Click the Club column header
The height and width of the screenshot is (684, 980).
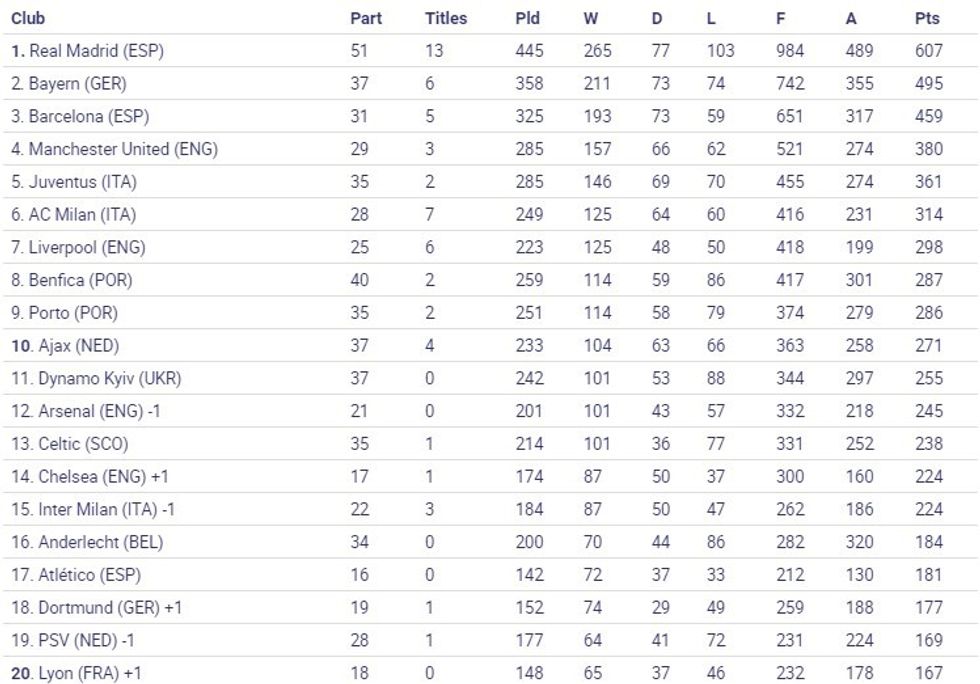(x=28, y=18)
